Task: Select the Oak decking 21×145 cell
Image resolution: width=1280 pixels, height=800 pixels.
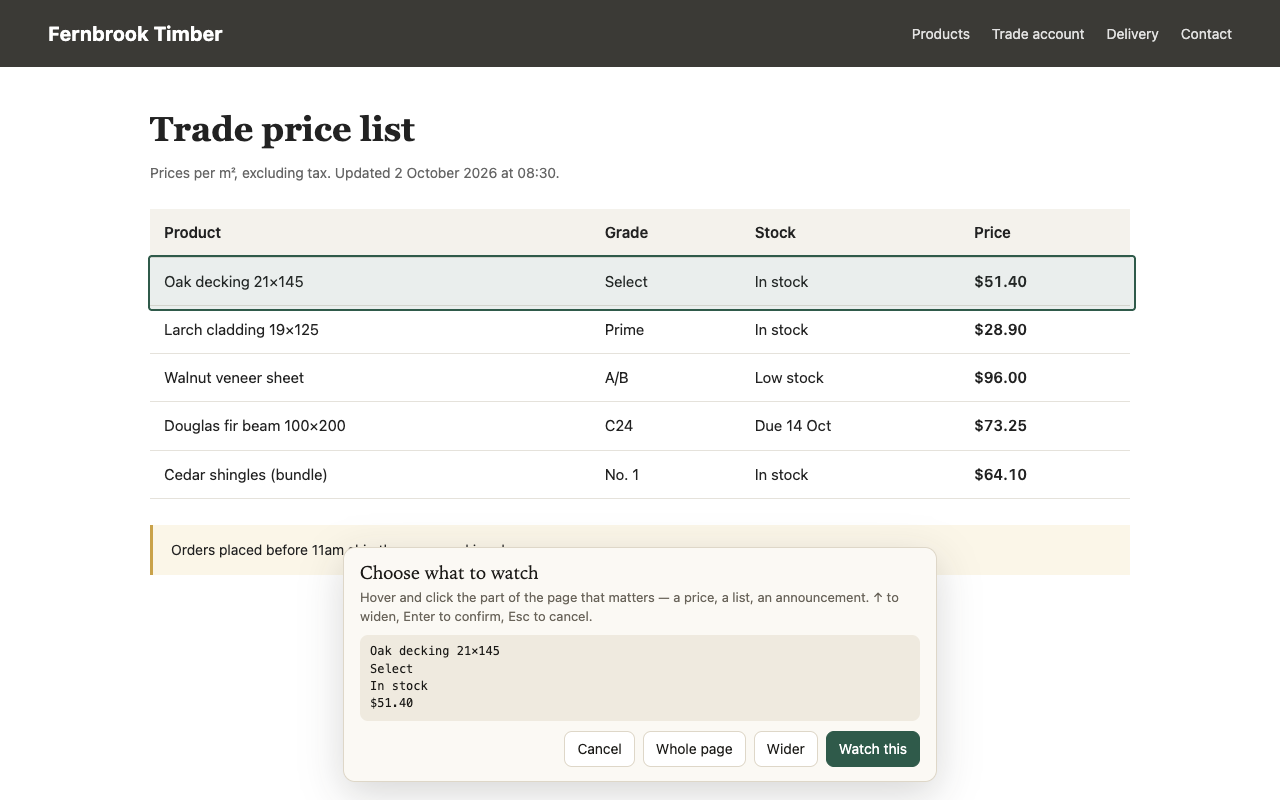Action: point(370,282)
